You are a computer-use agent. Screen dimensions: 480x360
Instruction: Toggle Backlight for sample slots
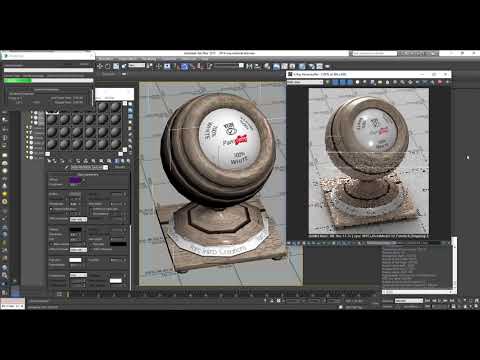[x=130, y=110]
